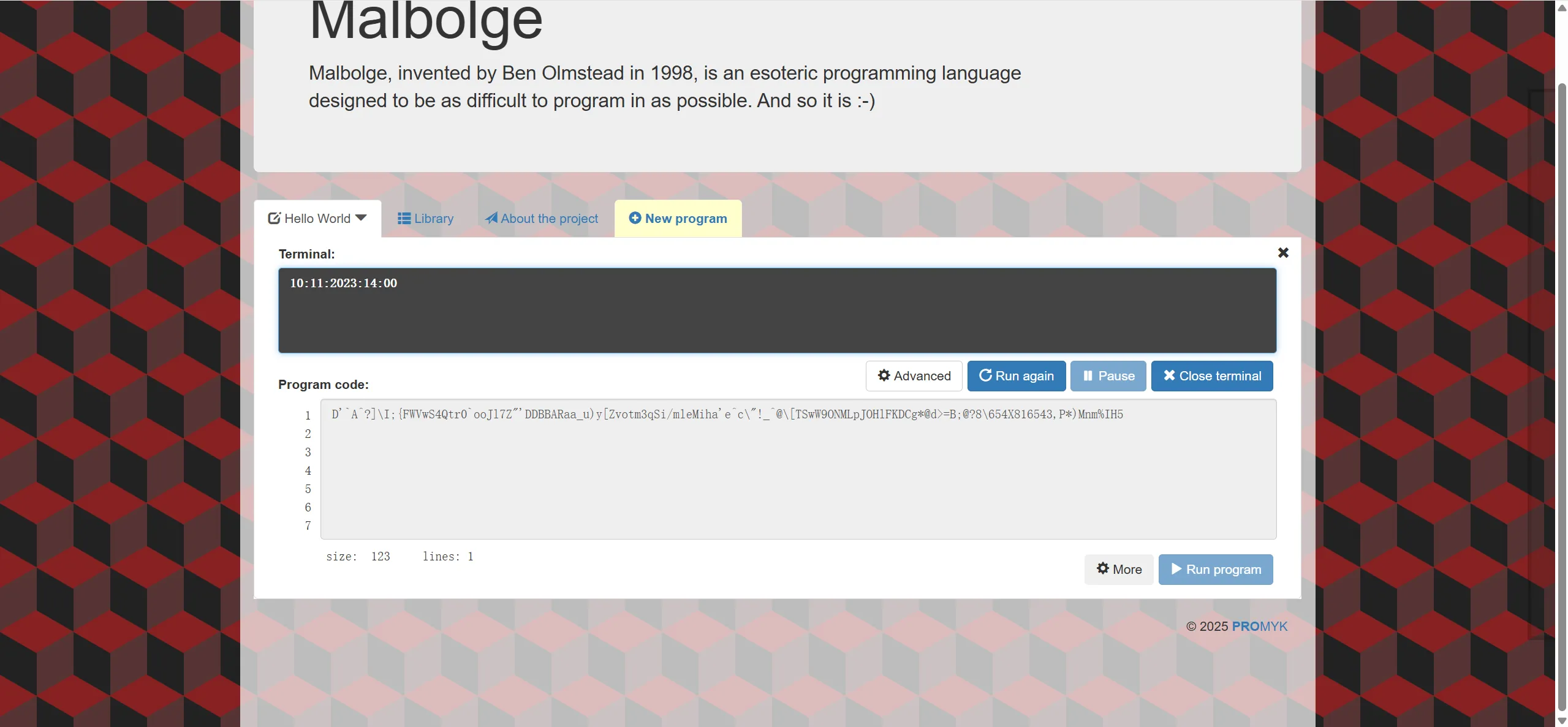Click the gear icon on Advanced button
Viewport: 1568px width, 727px height.
tap(884, 375)
